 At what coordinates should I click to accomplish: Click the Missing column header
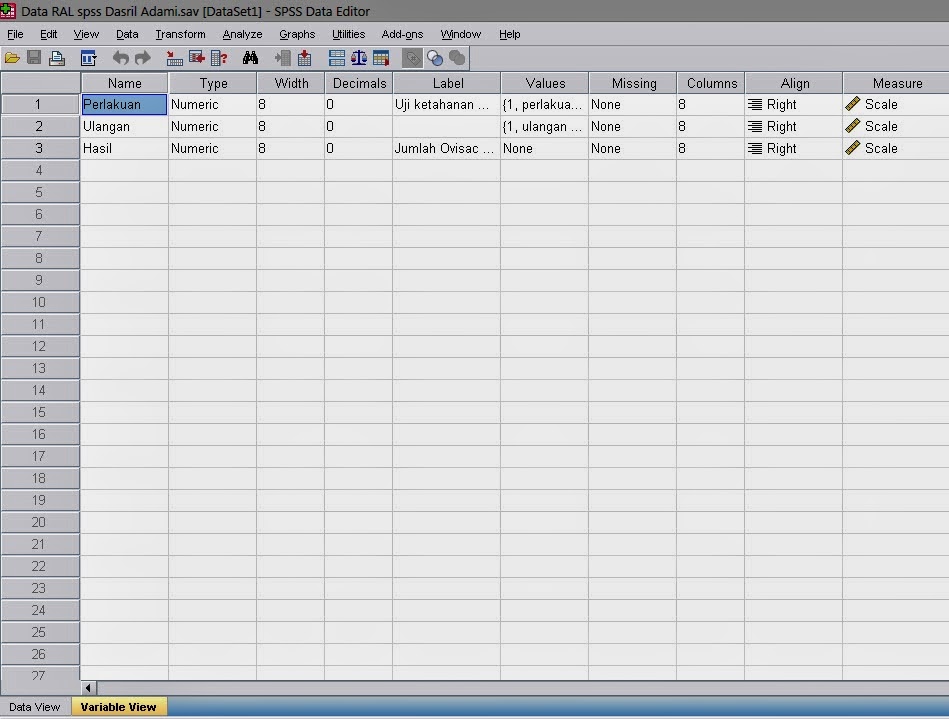click(x=633, y=83)
